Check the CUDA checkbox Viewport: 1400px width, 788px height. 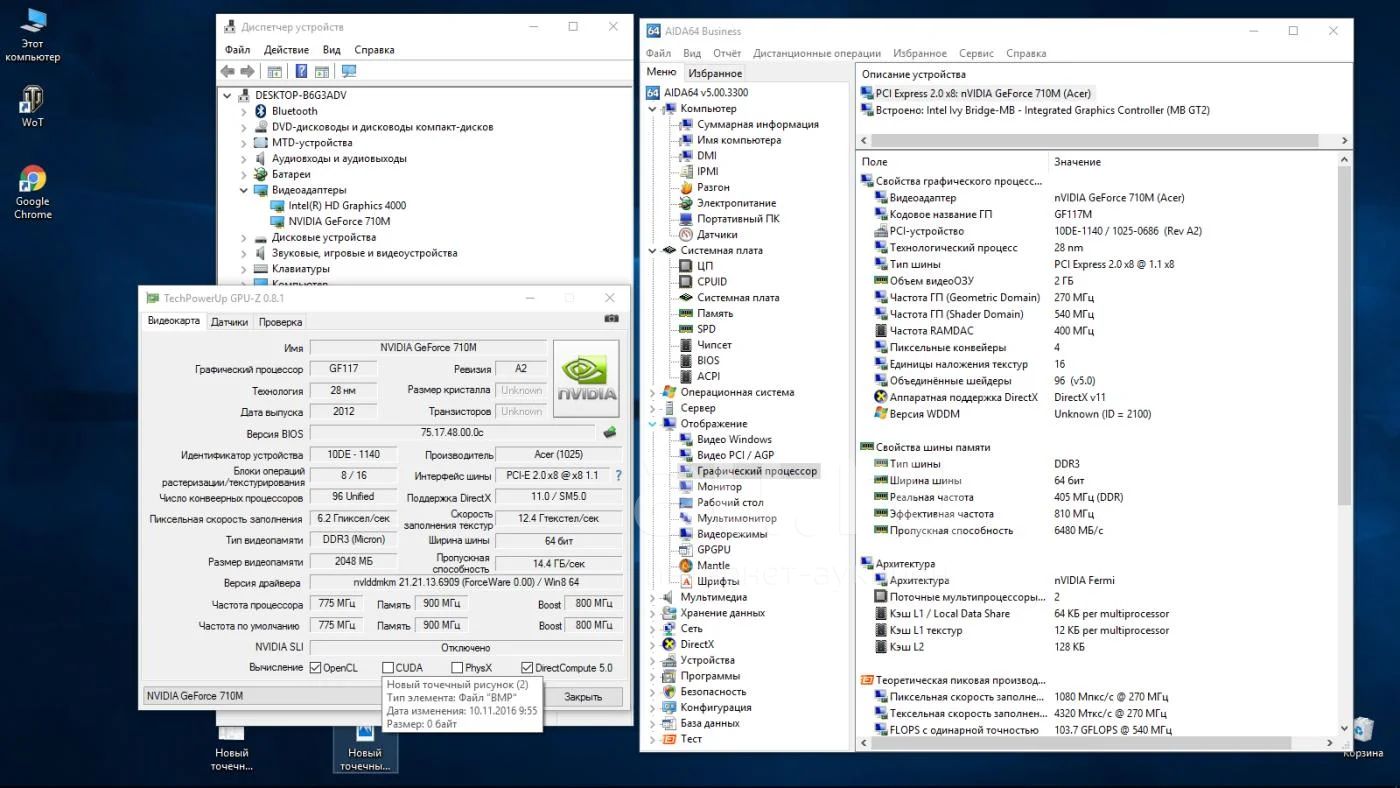pyautogui.click(x=388, y=668)
